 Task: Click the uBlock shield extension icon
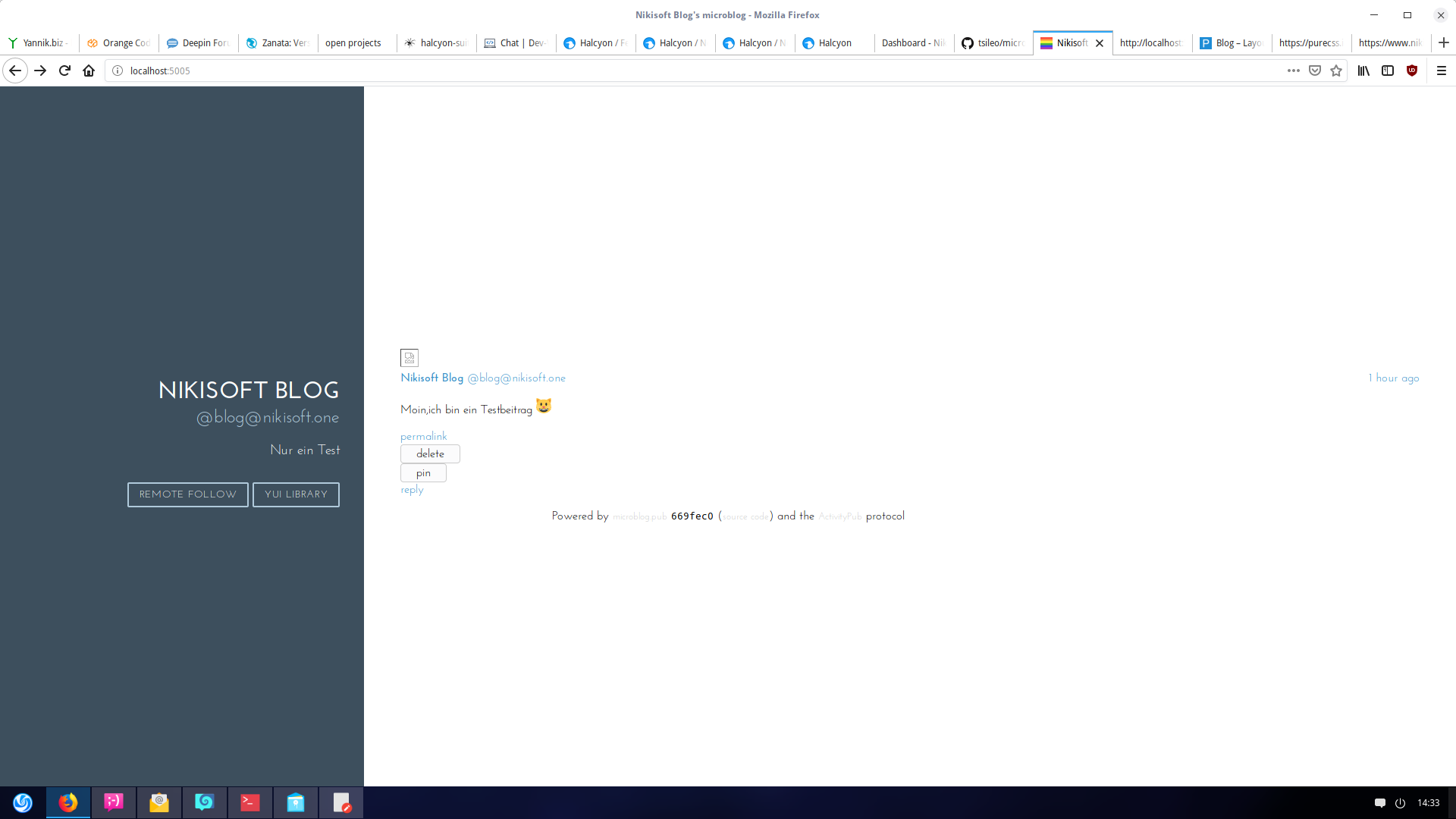1412,71
